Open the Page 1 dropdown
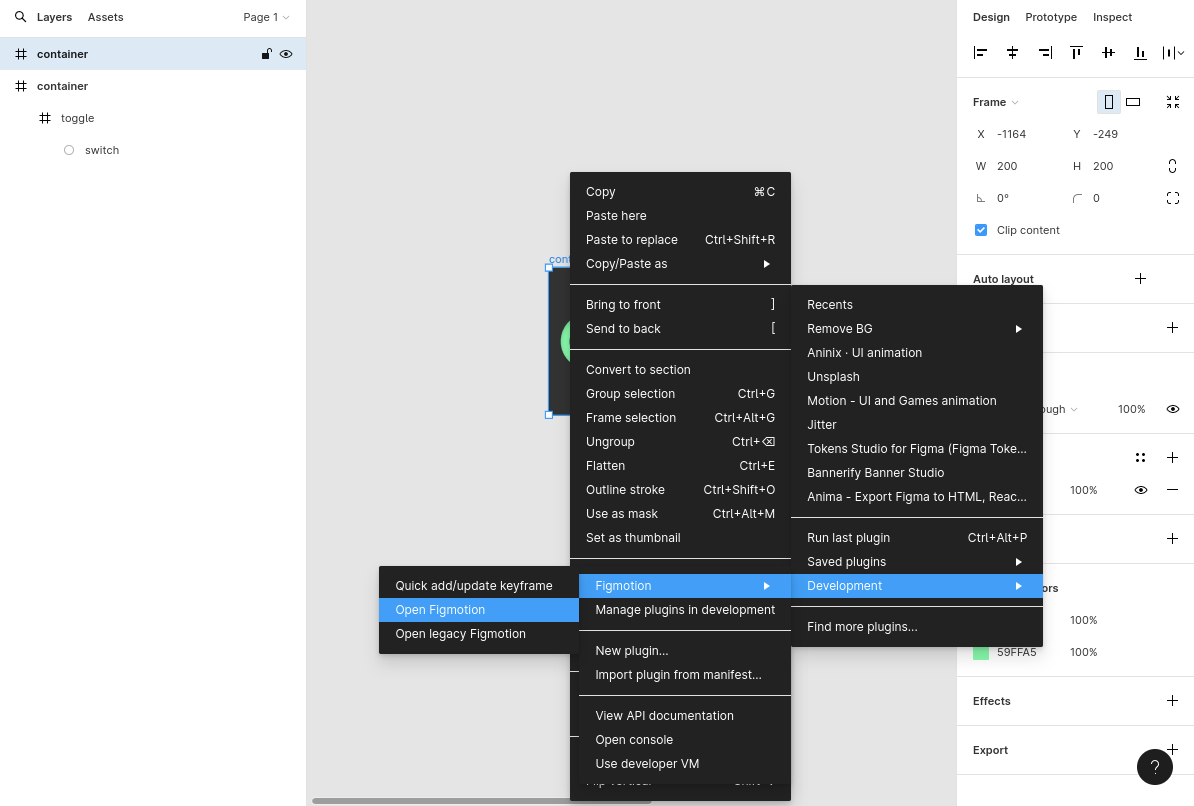 click(x=266, y=17)
